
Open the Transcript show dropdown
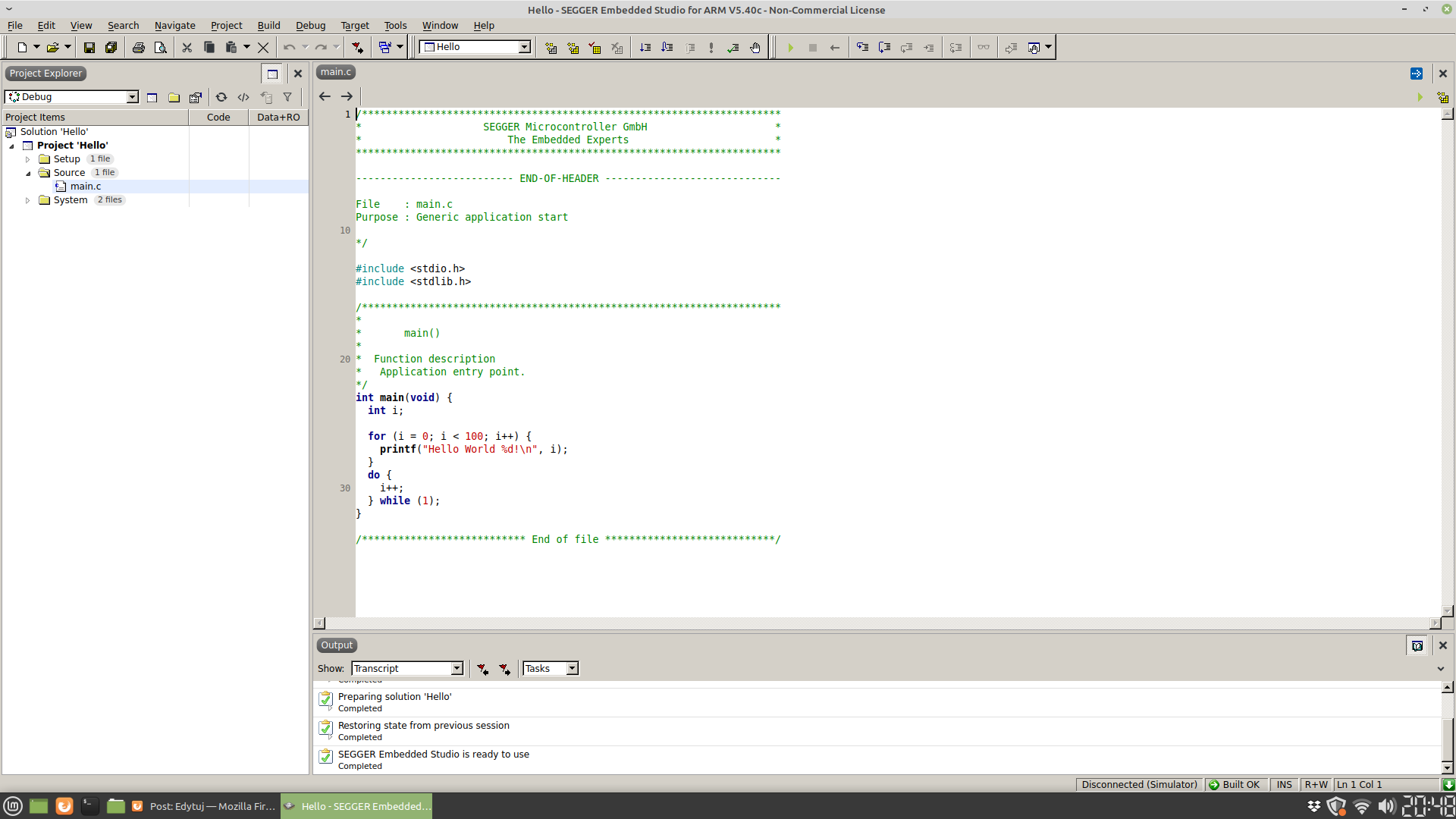pyautogui.click(x=457, y=668)
